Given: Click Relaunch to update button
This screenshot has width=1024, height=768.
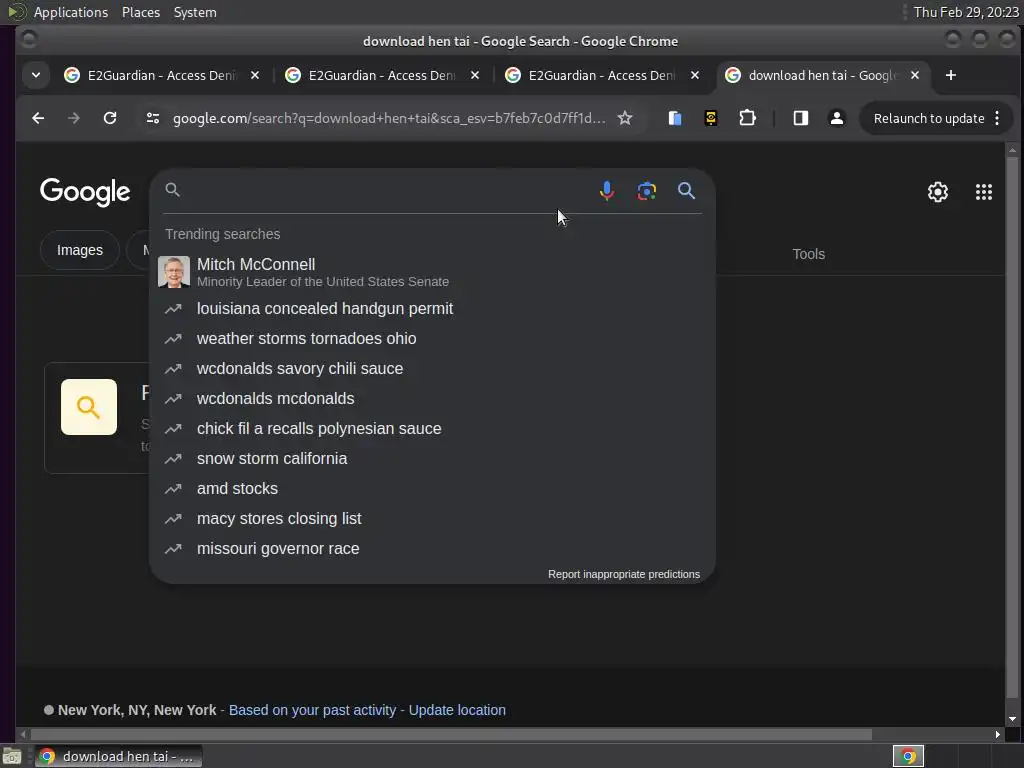Looking at the screenshot, I should 929,118.
